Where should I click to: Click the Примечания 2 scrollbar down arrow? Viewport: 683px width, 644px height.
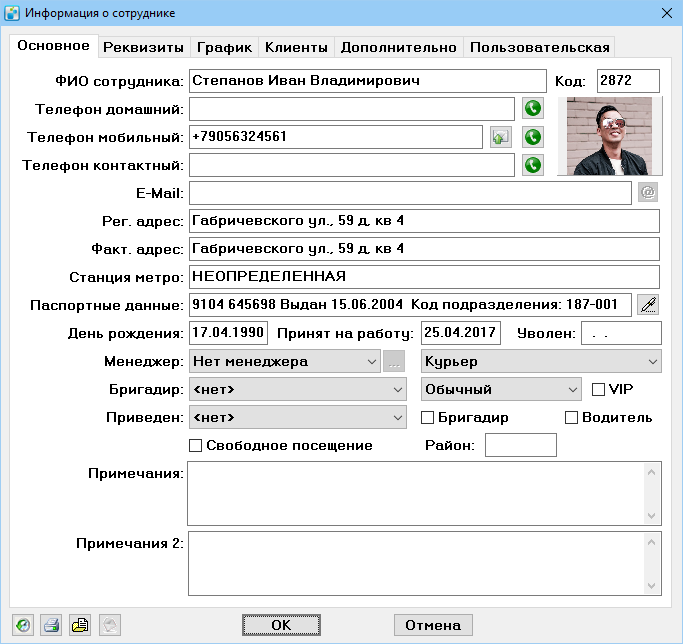652,586
